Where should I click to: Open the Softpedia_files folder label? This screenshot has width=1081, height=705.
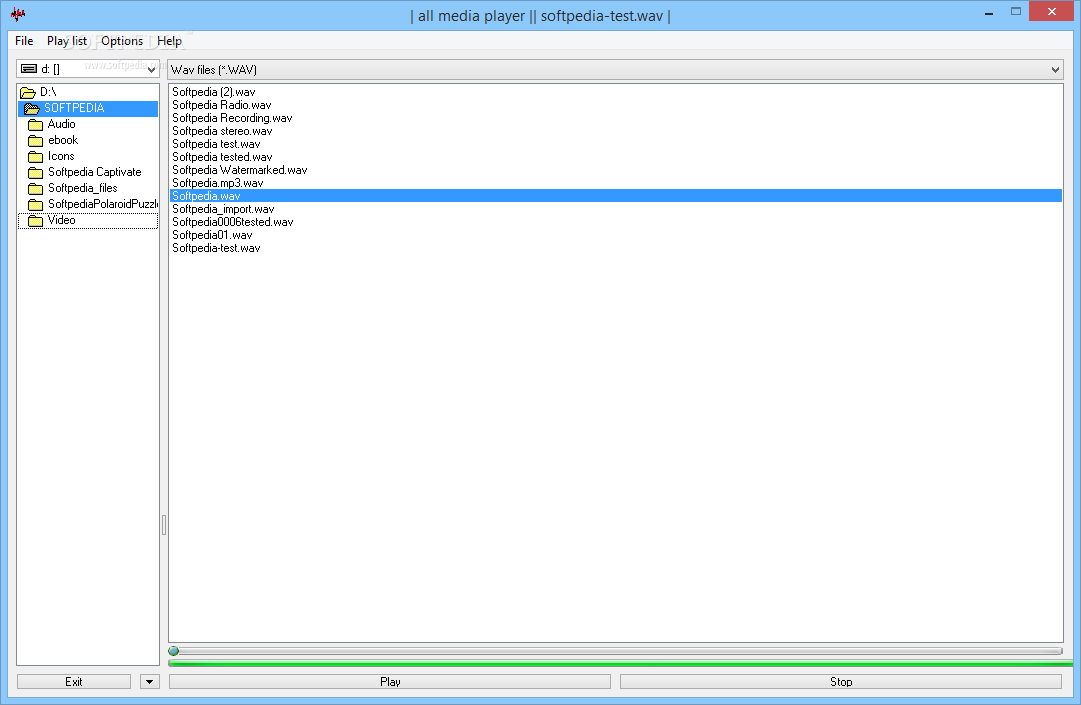83,188
